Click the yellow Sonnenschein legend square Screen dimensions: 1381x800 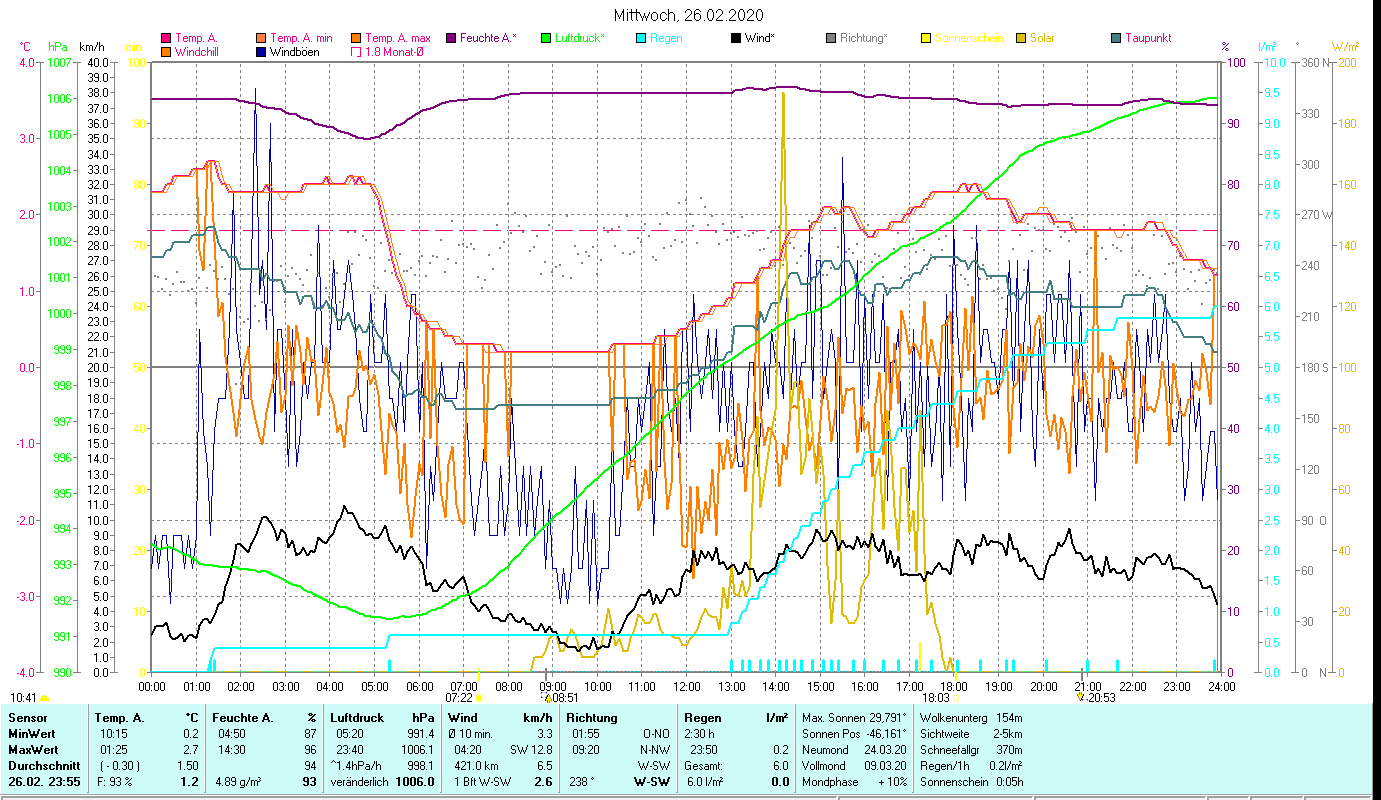click(x=926, y=39)
